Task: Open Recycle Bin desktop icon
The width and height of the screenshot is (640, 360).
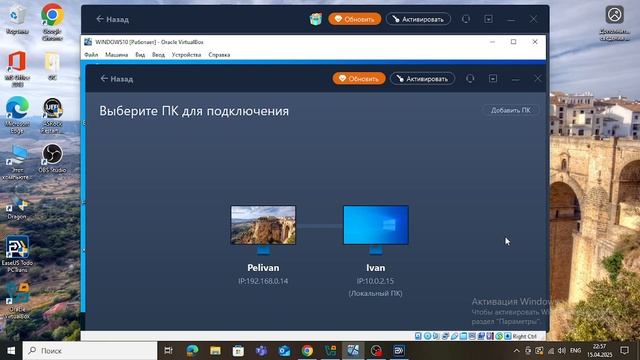Action: coord(17,20)
